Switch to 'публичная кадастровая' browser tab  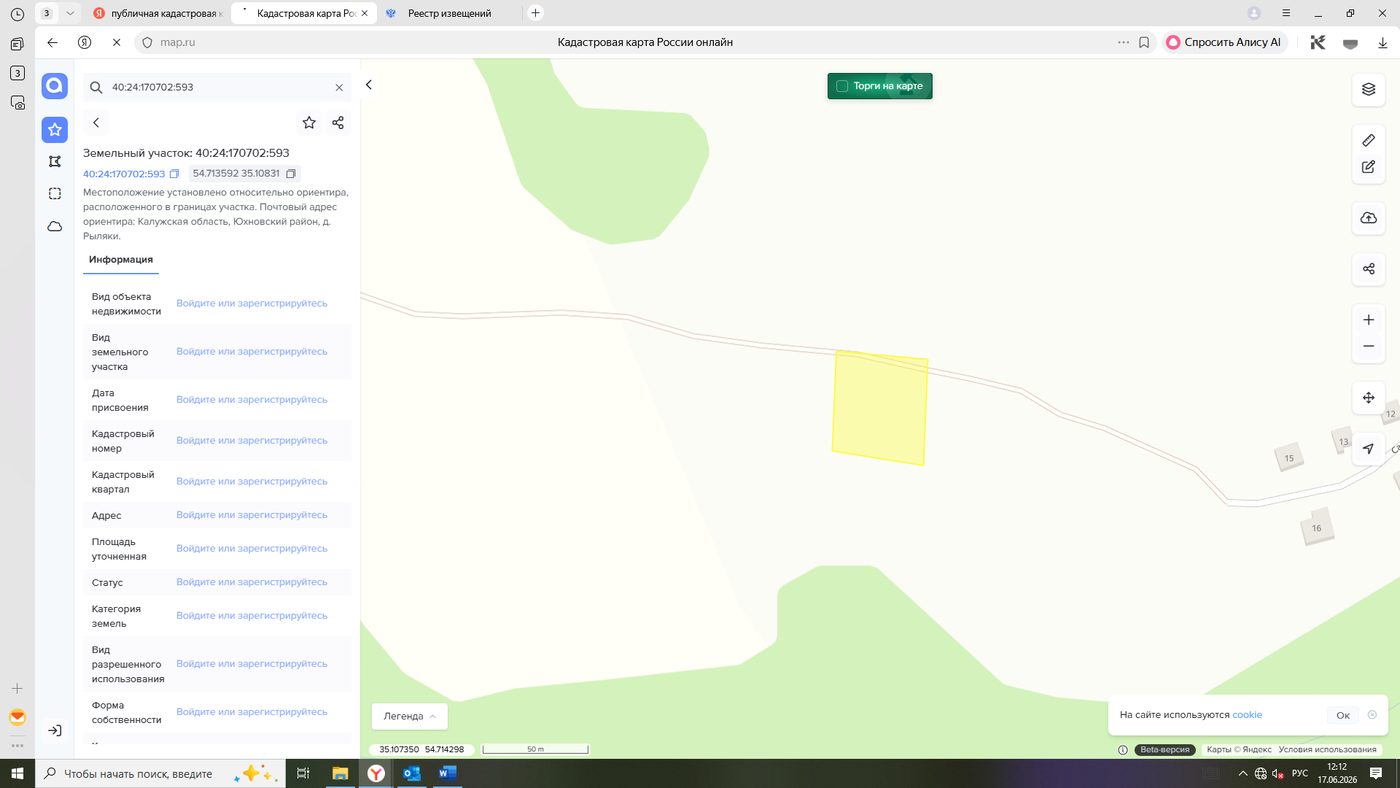point(157,13)
